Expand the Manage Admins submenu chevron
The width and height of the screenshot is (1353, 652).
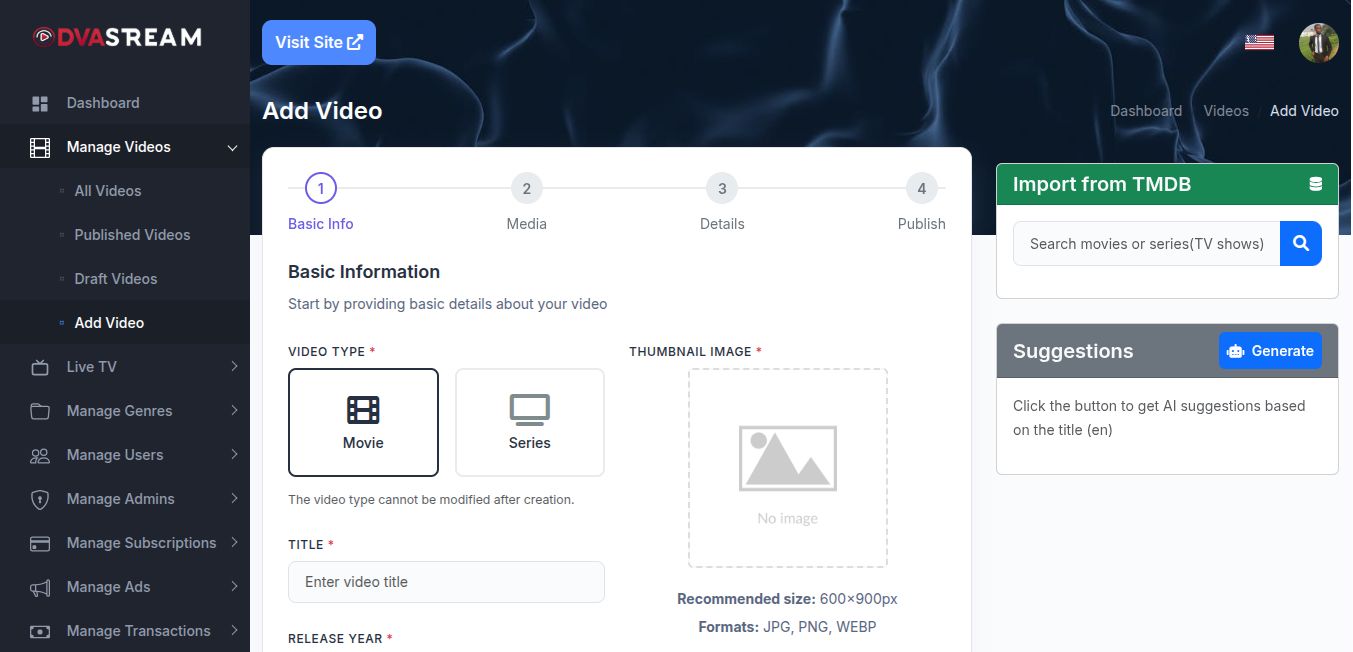coord(234,499)
